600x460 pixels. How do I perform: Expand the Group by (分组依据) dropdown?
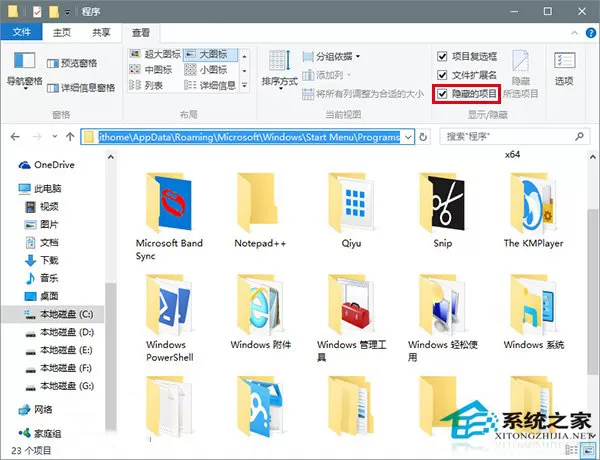(x=331, y=57)
